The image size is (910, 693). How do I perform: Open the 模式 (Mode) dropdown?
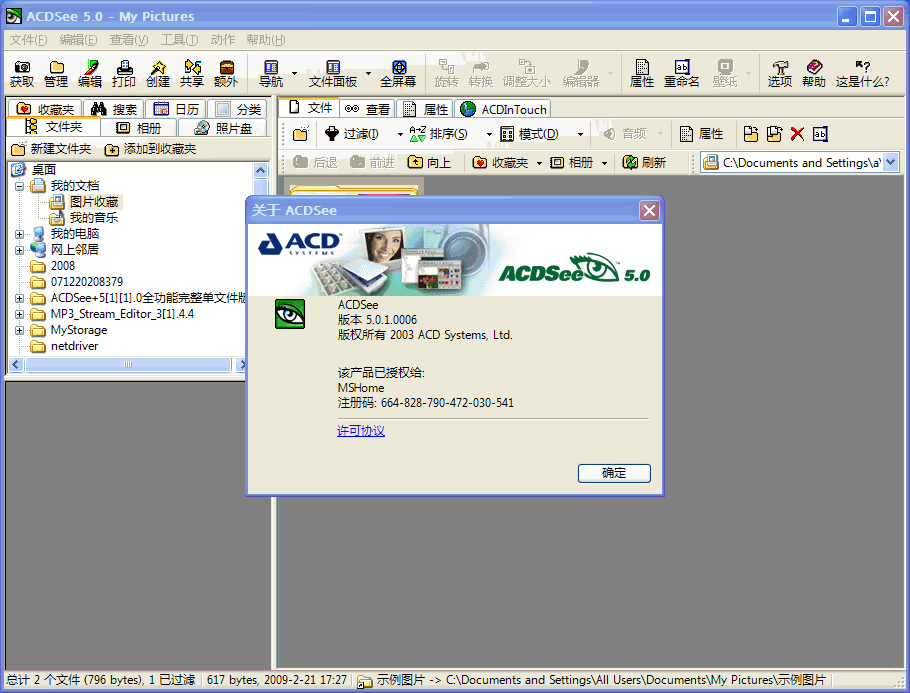tap(580, 135)
